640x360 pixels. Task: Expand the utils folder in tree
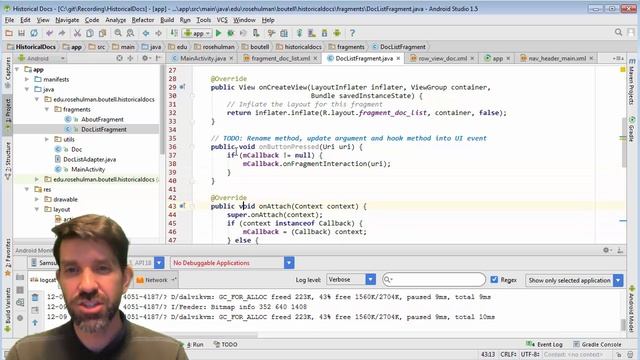pos(47,140)
